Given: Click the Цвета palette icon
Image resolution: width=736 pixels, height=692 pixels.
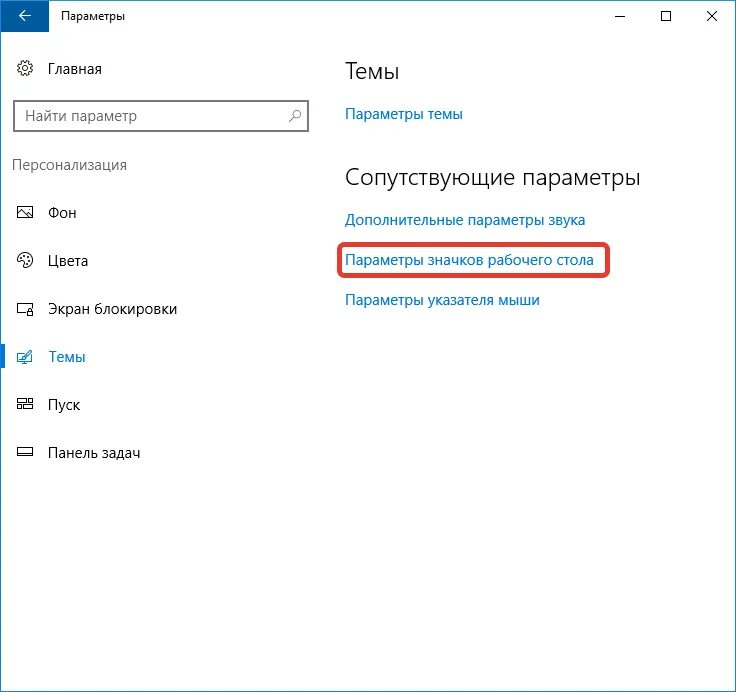Looking at the screenshot, I should pyautogui.click(x=25, y=260).
